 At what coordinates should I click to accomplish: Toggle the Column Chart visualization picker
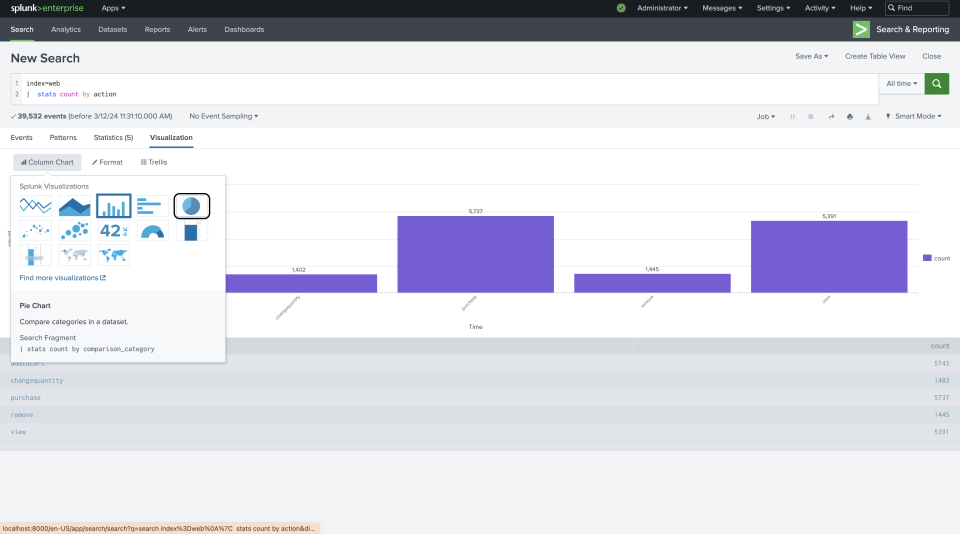coord(47,162)
